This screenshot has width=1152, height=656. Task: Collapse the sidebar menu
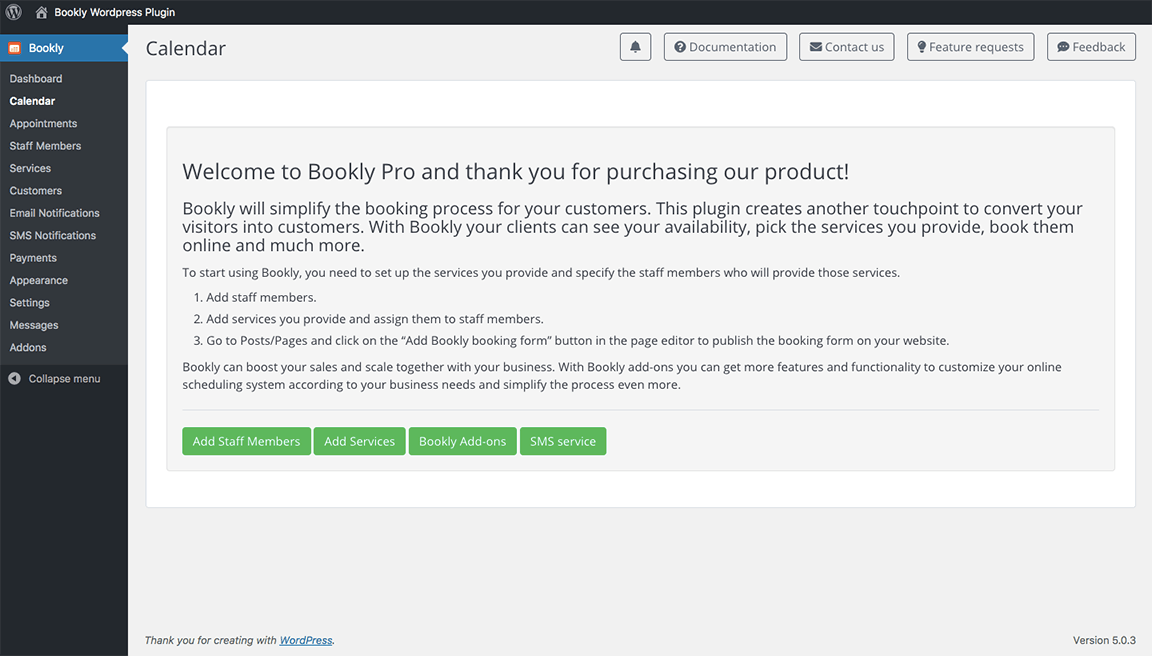[64, 378]
